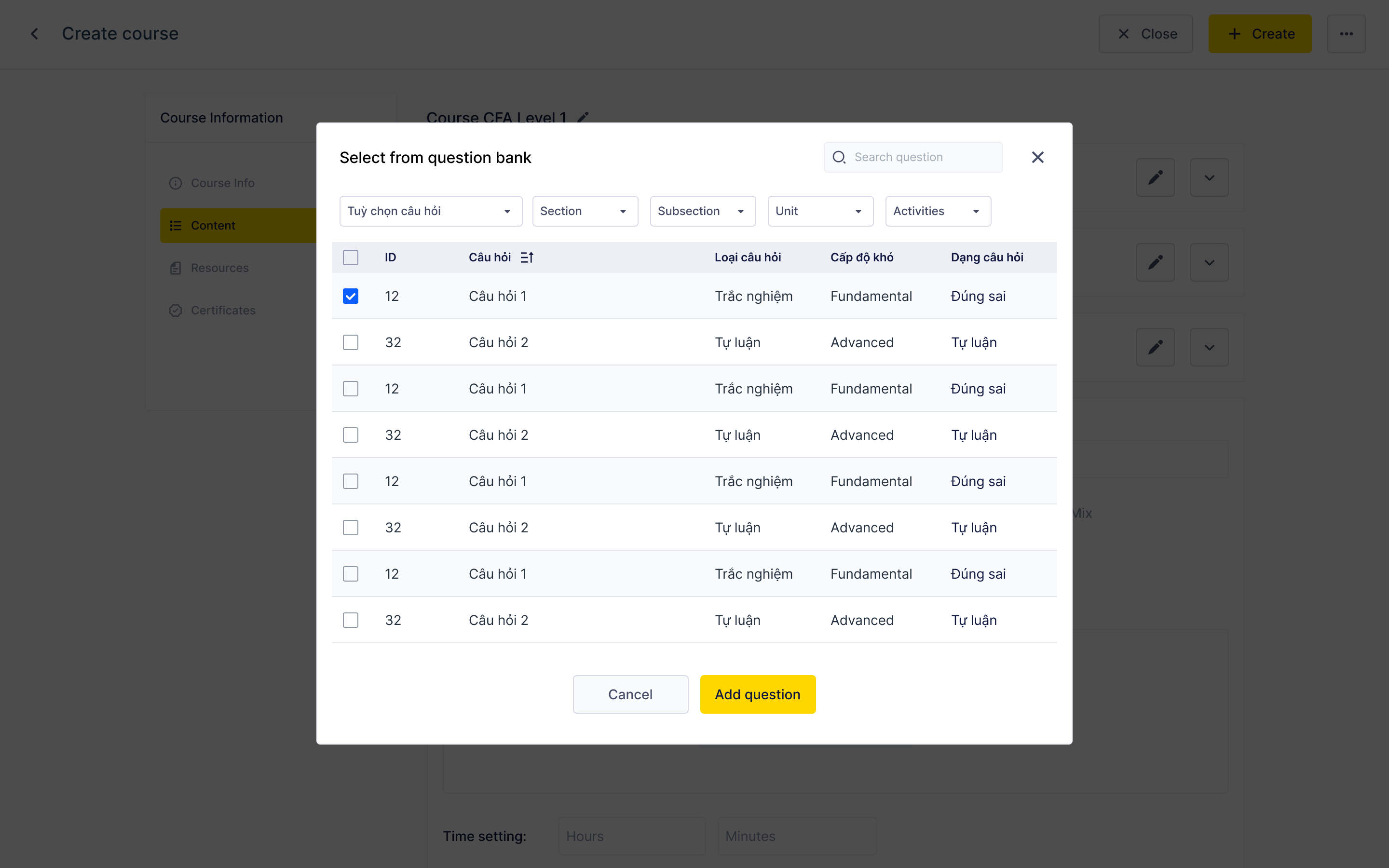1389x868 pixels.
Task: Open the Resources menu item
Action: (x=238, y=268)
